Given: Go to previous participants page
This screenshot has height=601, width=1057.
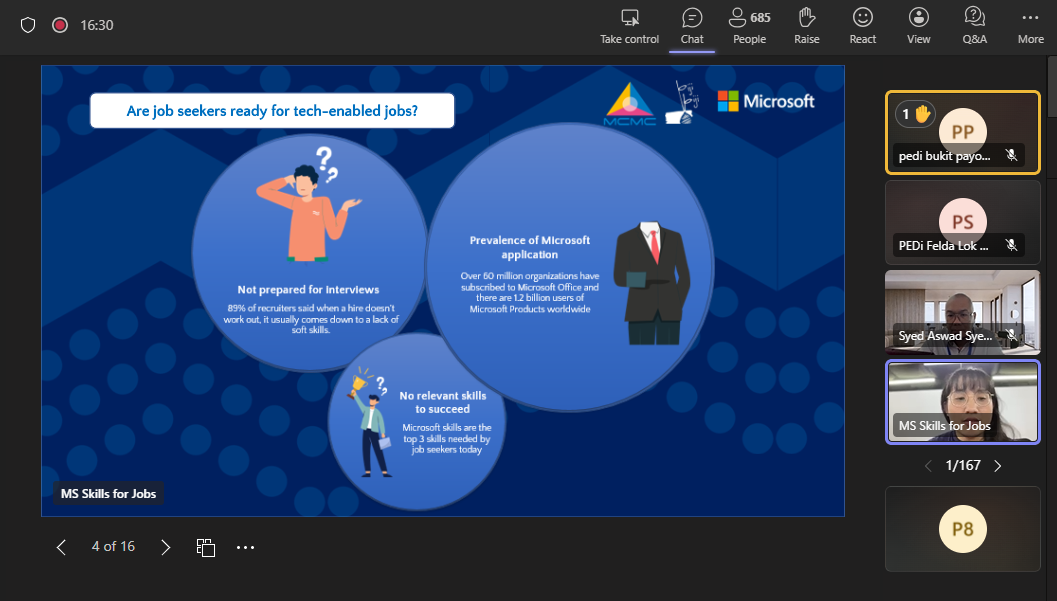Looking at the screenshot, I should click(x=927, y=465).
